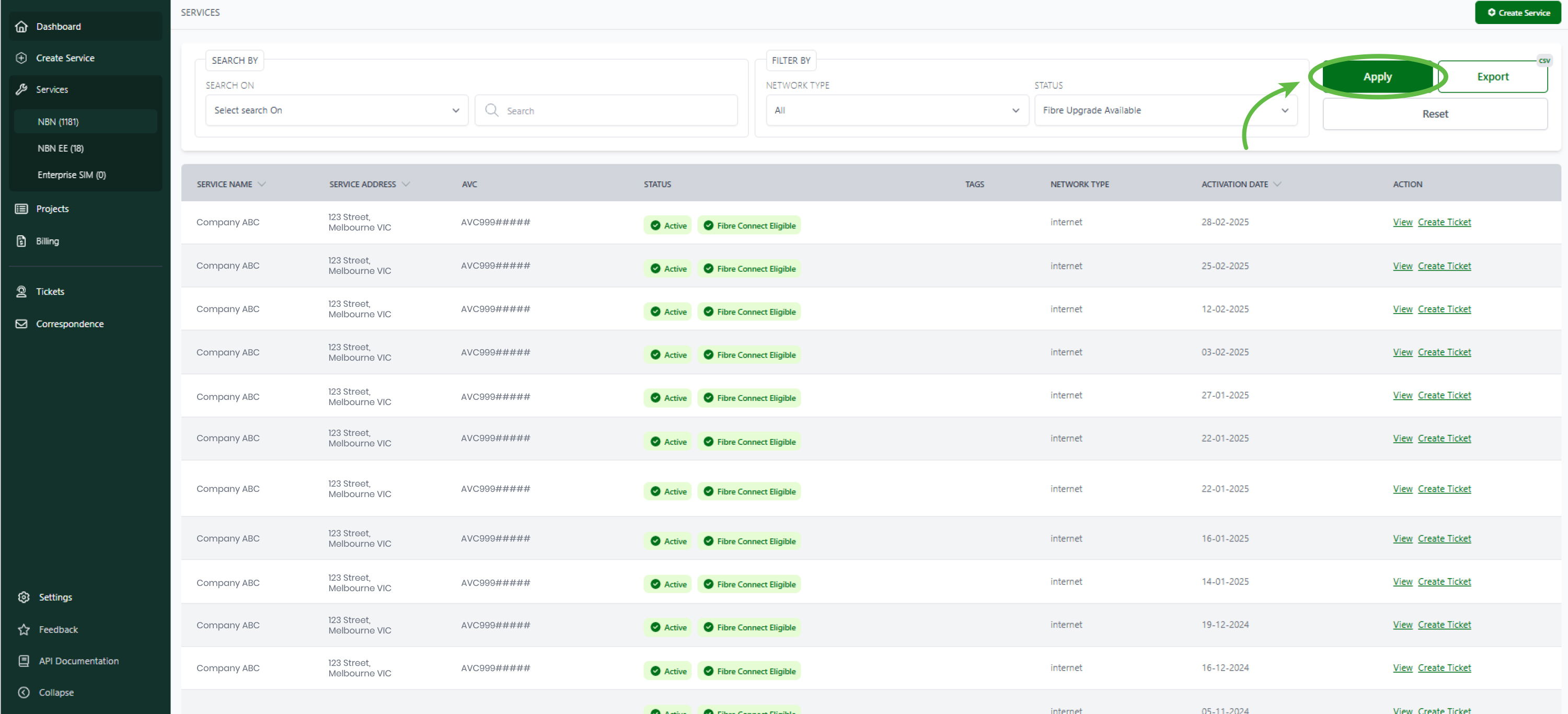Collapse the sidebar using the Collapse arrow
The width and height of the screenshot is (1568, 714).
[24, 692]
